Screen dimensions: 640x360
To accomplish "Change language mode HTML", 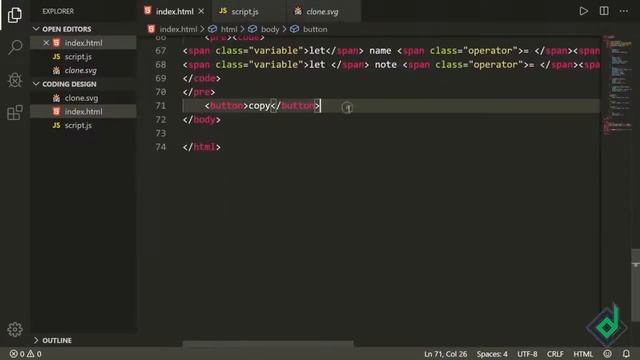I will pos(583,354).
